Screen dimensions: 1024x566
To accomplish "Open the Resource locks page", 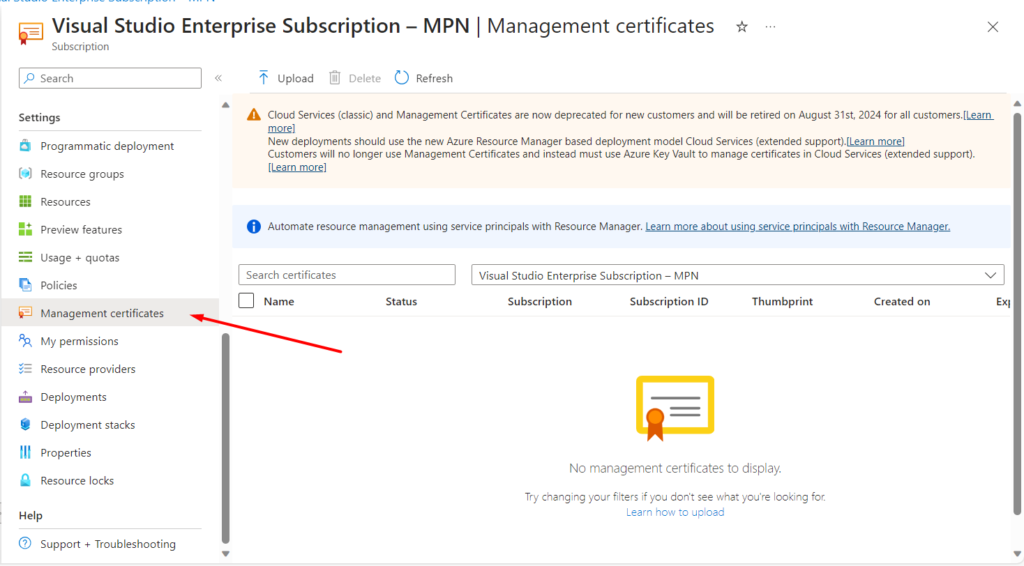I will point(77,480).
